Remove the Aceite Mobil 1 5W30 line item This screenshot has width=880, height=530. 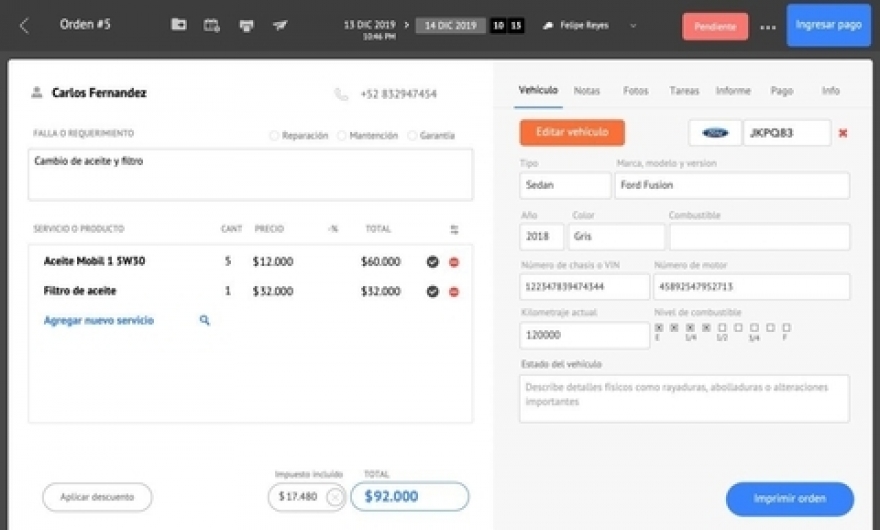[454, 262]
